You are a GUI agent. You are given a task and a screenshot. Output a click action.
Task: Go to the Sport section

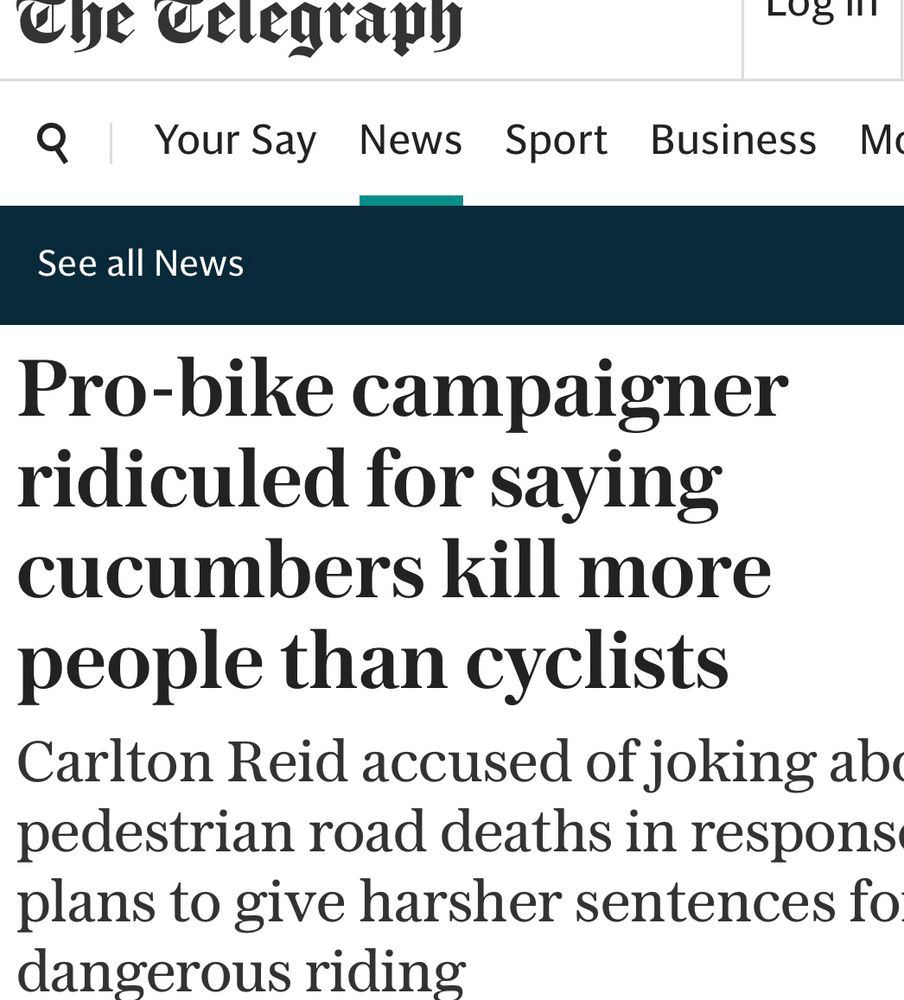[x=556, y=140]
